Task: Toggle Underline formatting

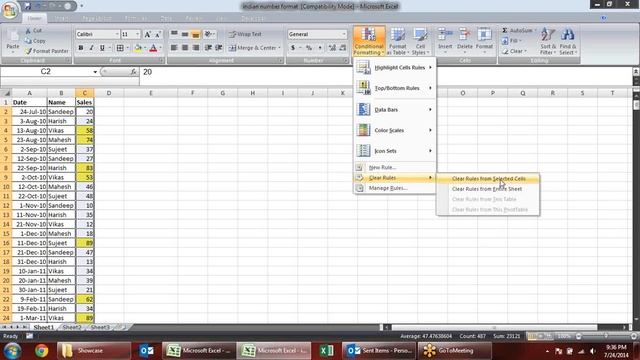Action: point(102,48)
